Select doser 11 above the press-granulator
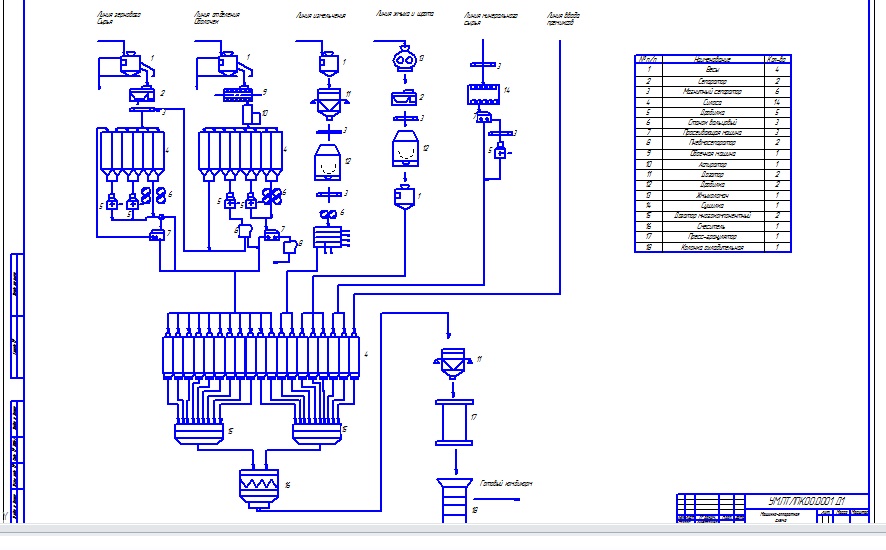886x550 pixels. pos(453,363)
